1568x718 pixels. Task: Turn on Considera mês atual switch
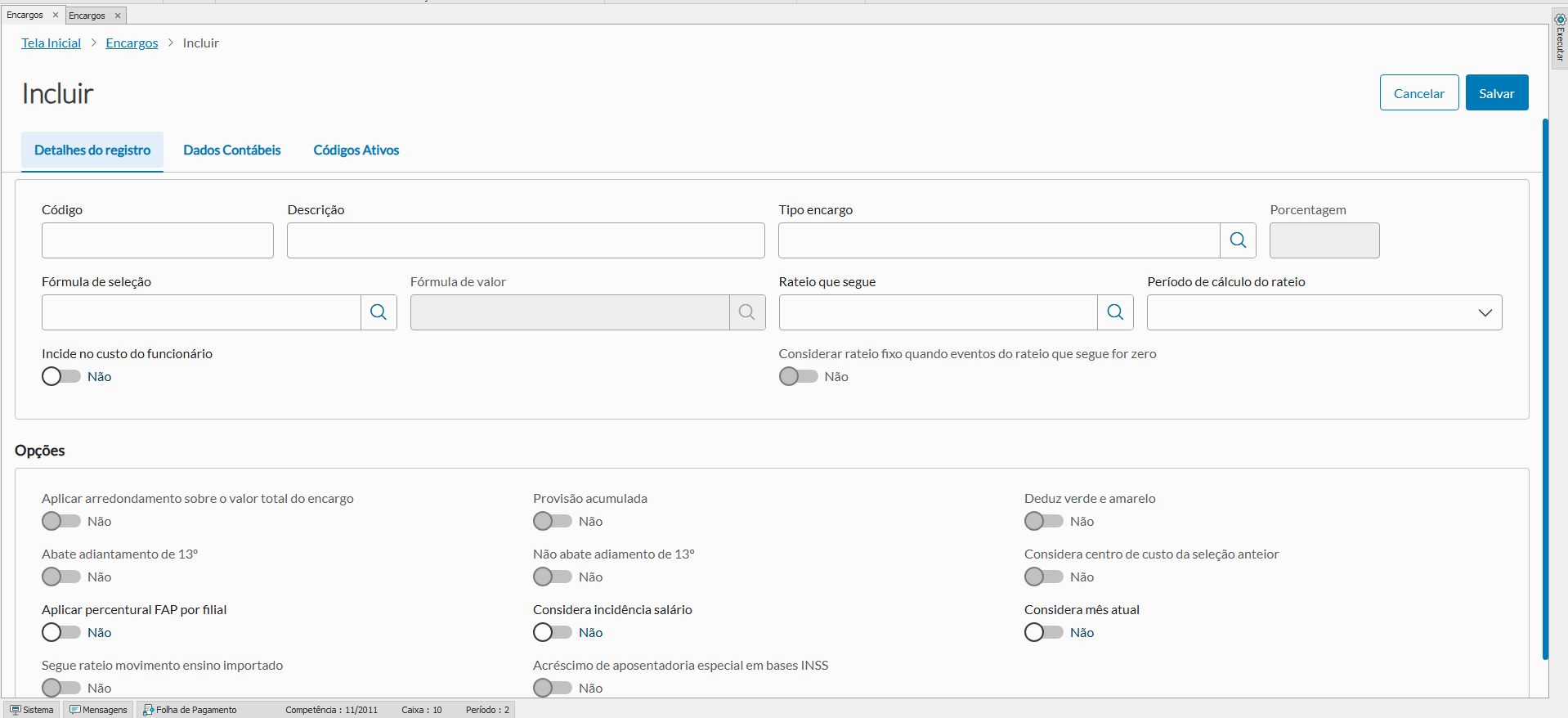tap(1043, 632)
